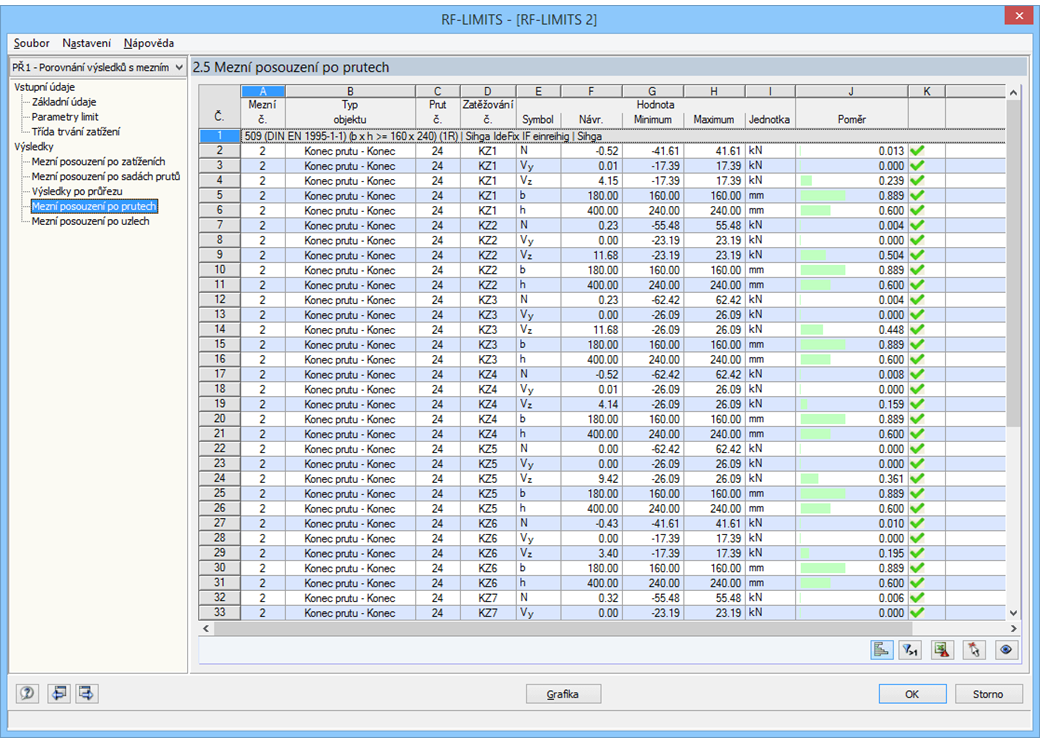Click green checkmark in row 2
The height and width of the screenshot is (744, 1040).
[x=917, y=151]
